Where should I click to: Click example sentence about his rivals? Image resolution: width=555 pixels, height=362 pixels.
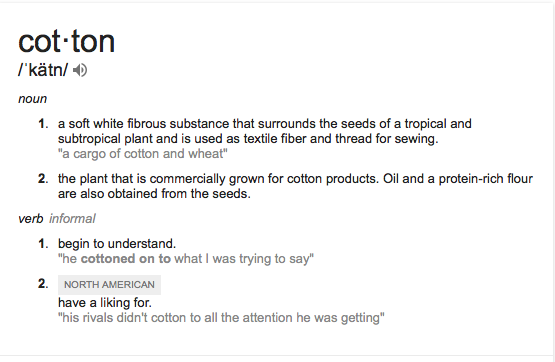coord(221,318)
